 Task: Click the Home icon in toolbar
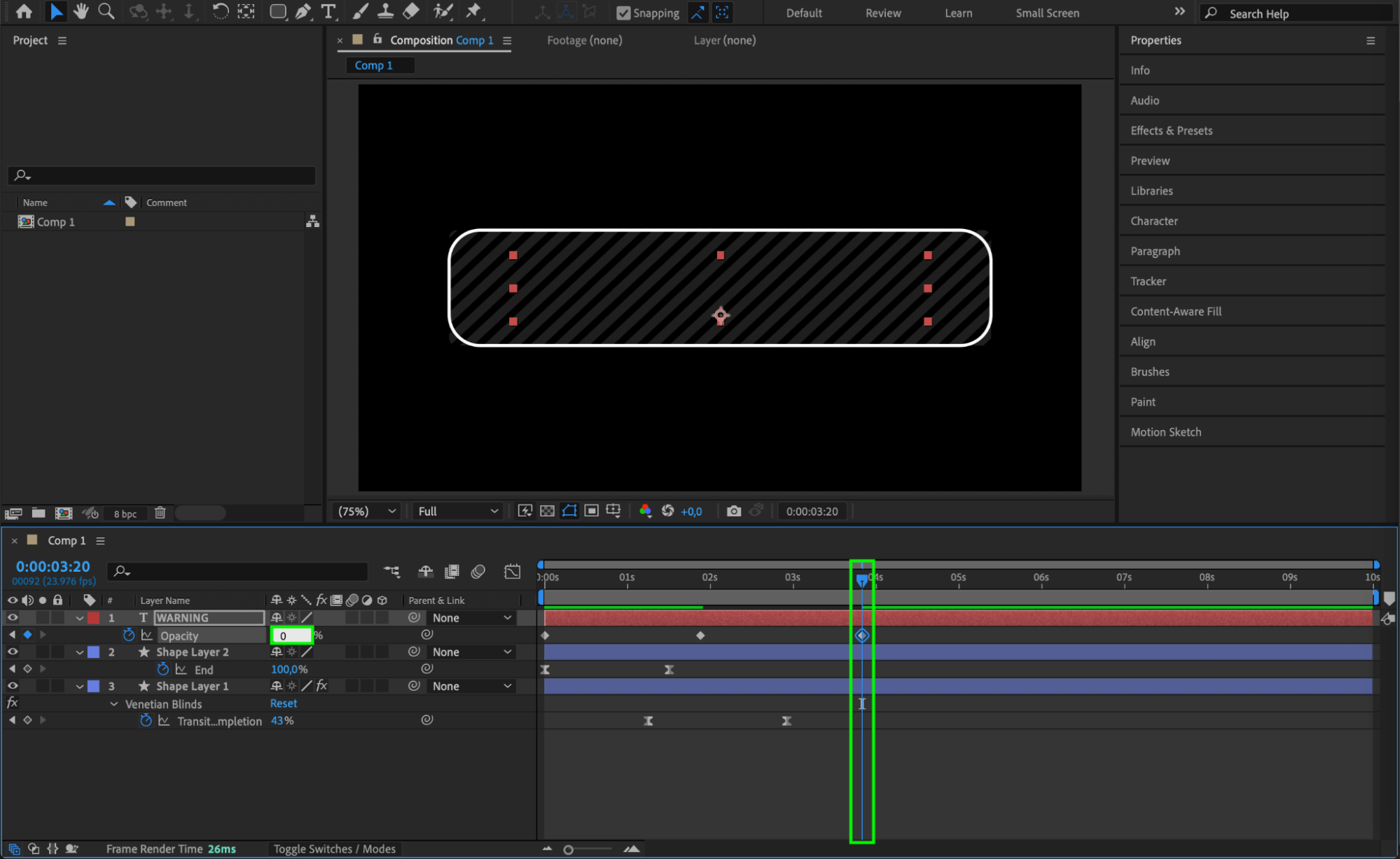(x=24, y=11)
